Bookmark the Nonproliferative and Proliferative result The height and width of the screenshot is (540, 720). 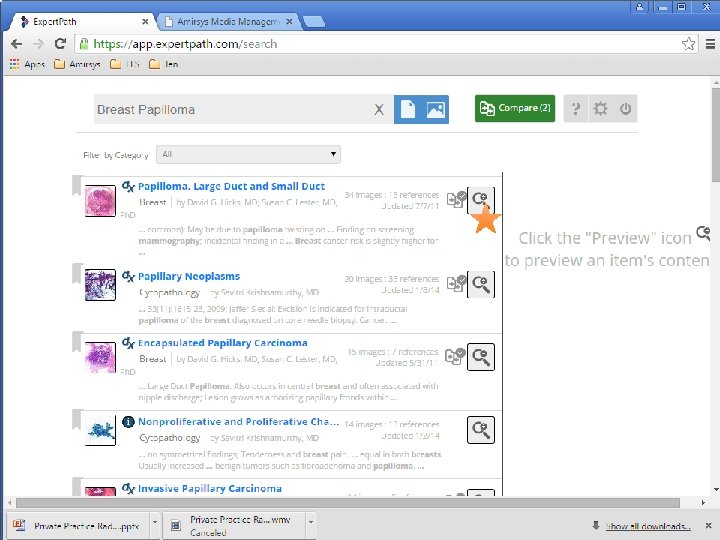coord(77,419)
